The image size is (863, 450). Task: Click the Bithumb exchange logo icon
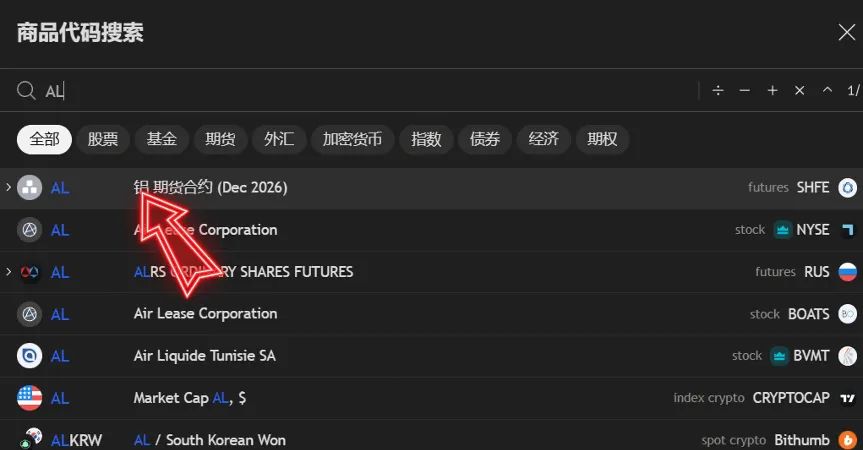click(847, 440)
